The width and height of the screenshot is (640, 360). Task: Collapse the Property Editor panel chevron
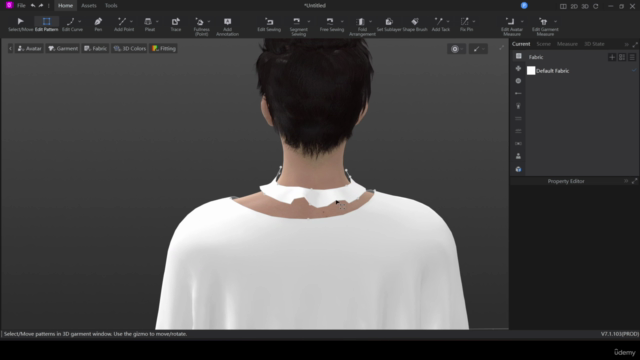click(626, 181)
